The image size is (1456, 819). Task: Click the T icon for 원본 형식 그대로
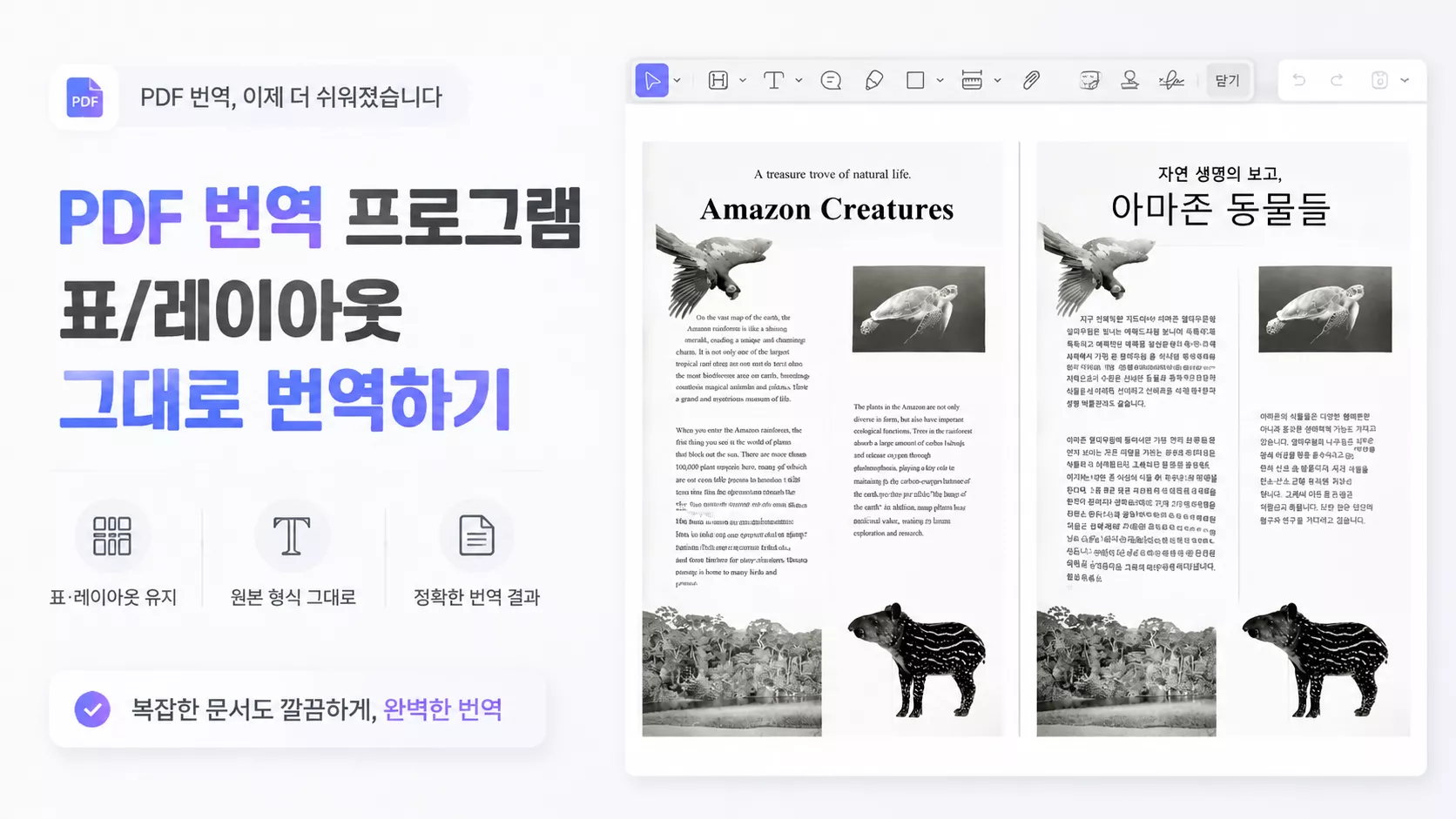tap(292, 535)
